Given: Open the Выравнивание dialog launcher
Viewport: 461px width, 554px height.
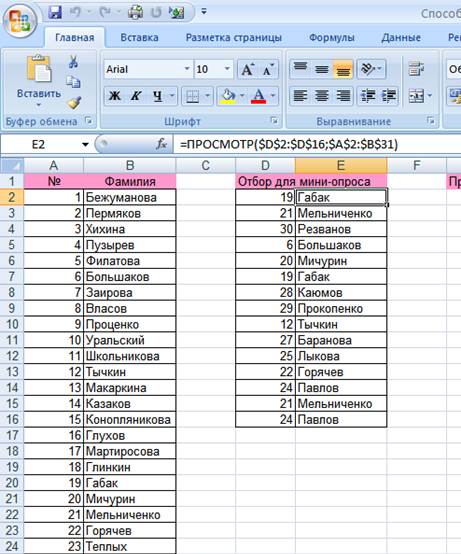Looking at the screenshot, I should pos(431,121).
